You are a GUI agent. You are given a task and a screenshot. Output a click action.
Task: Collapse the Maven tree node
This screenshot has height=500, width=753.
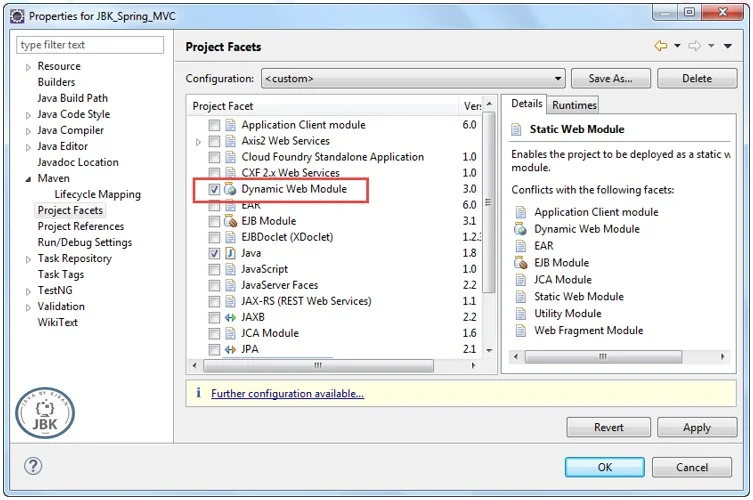(28, 179)
